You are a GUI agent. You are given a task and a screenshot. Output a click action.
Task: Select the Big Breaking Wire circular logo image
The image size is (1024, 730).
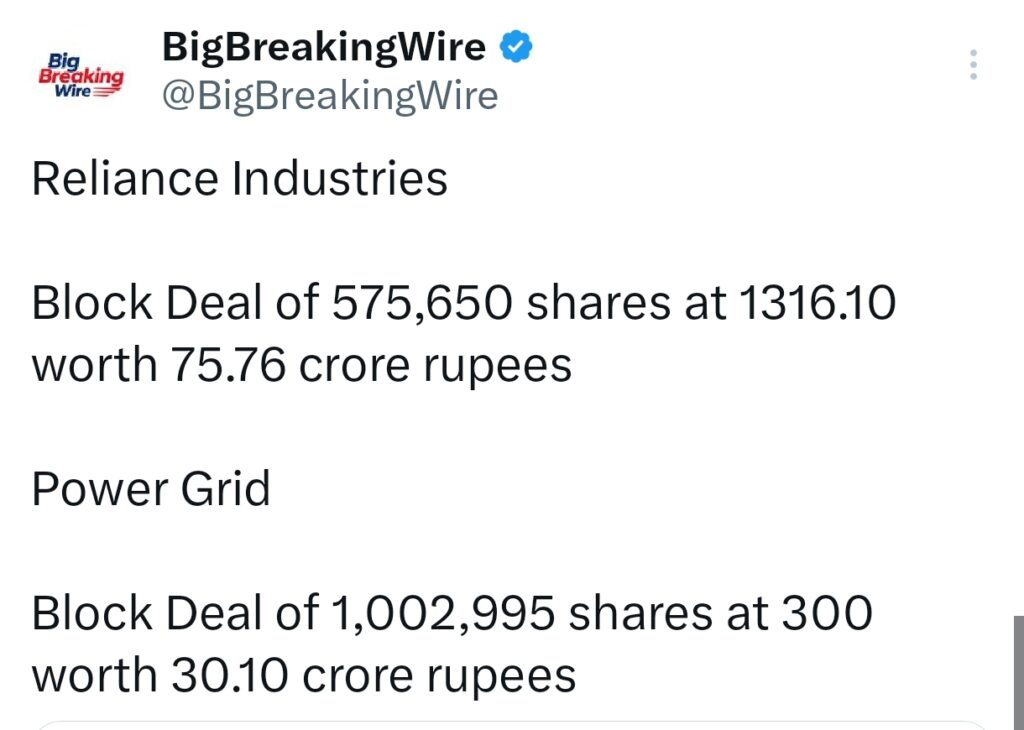(82, 73)
